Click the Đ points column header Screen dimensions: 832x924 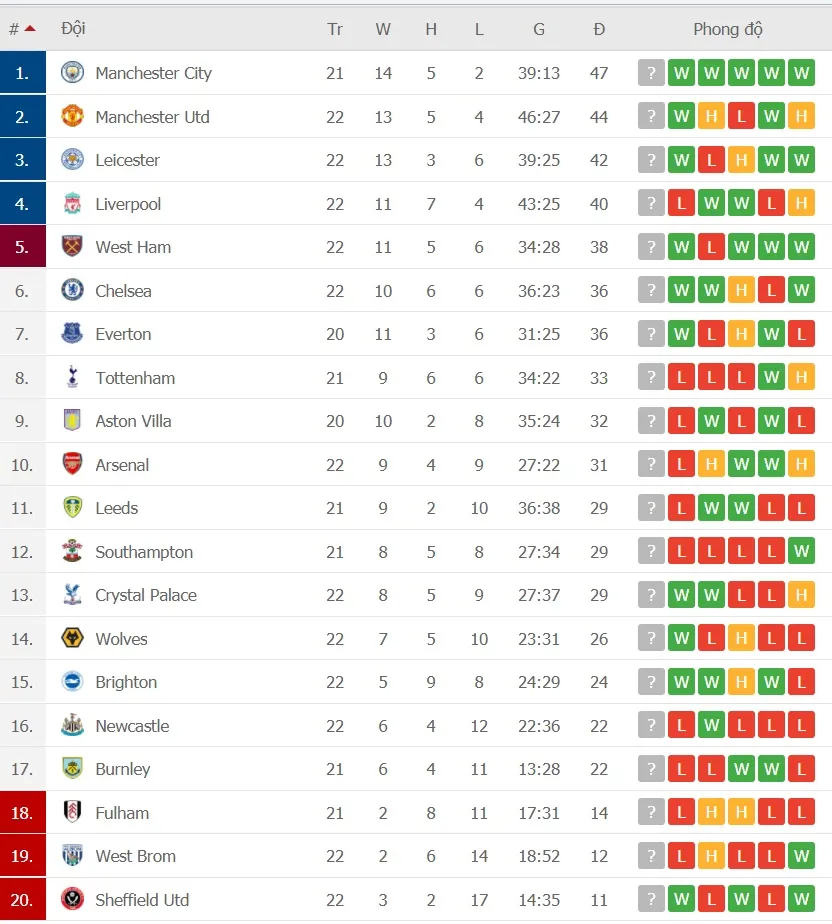click(x=598, y=29)
